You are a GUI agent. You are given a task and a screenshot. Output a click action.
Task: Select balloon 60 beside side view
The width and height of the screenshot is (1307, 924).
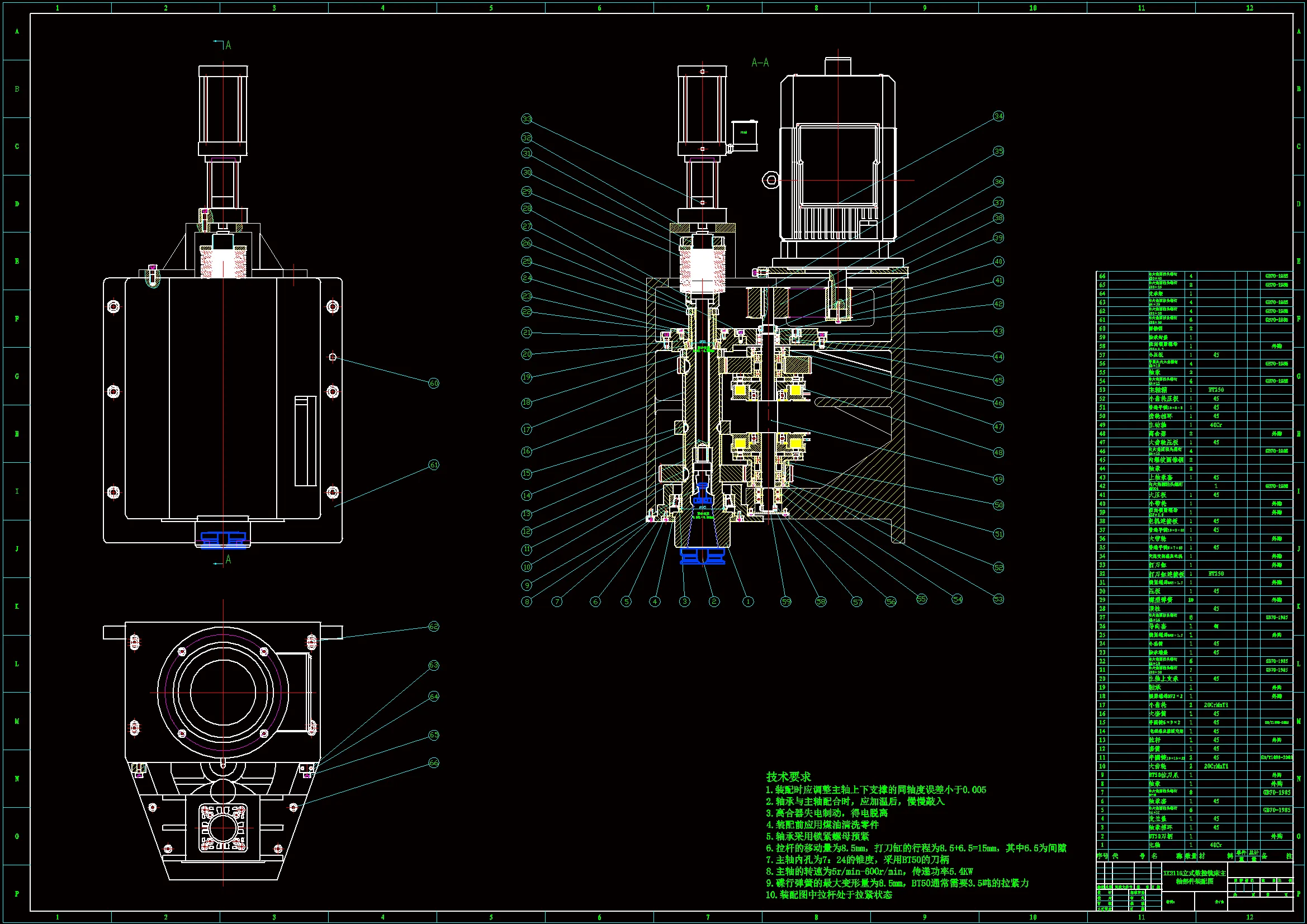pos(434,383)
